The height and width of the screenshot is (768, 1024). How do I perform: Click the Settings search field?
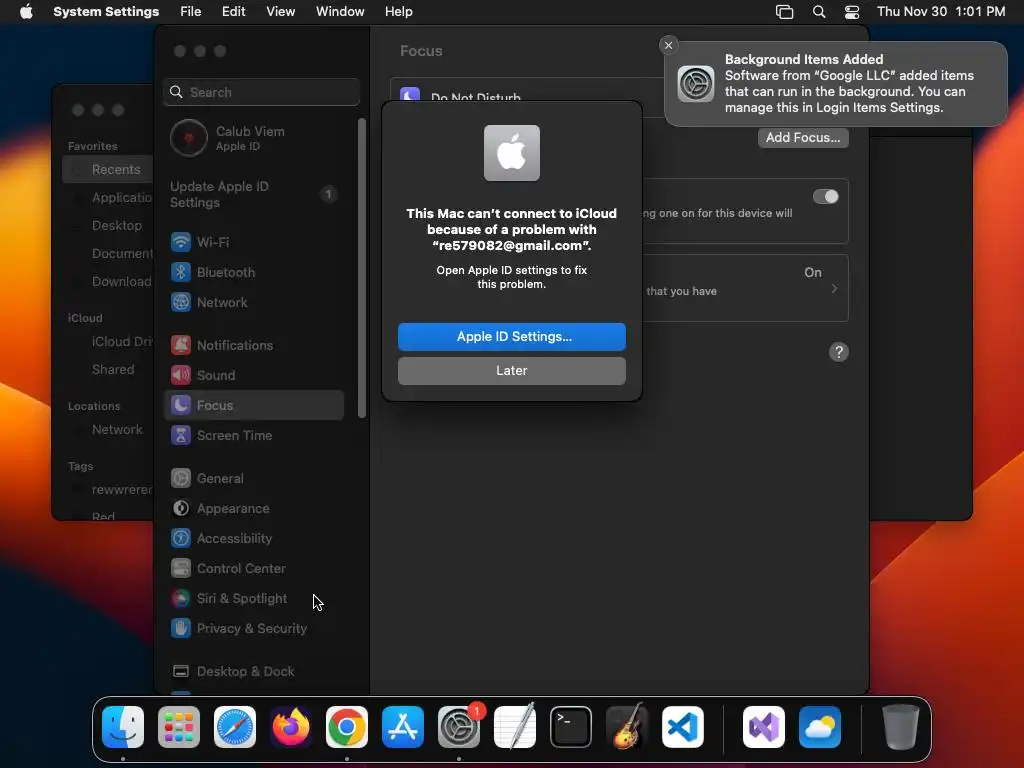[261, 92]
